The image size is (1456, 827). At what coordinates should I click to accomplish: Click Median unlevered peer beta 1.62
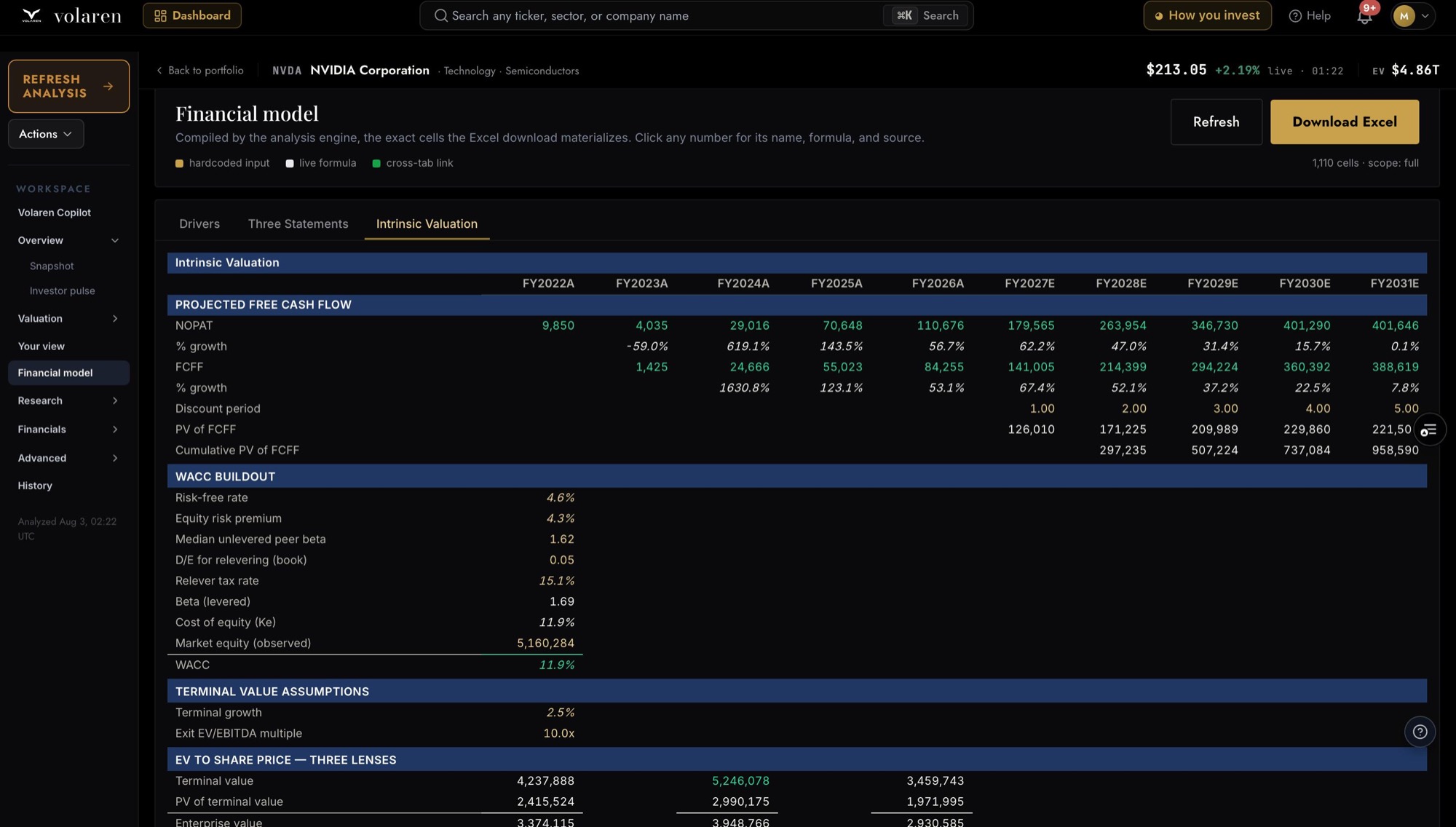point(561,539)
